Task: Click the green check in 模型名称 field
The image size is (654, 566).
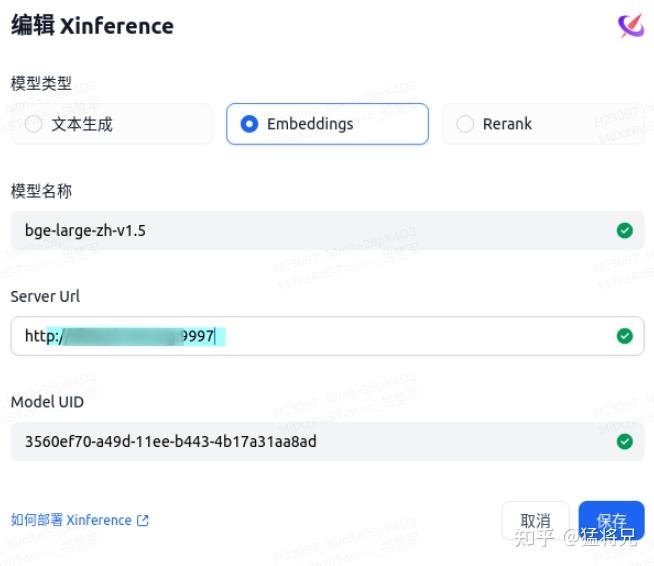Action: [x=625, y=231]
